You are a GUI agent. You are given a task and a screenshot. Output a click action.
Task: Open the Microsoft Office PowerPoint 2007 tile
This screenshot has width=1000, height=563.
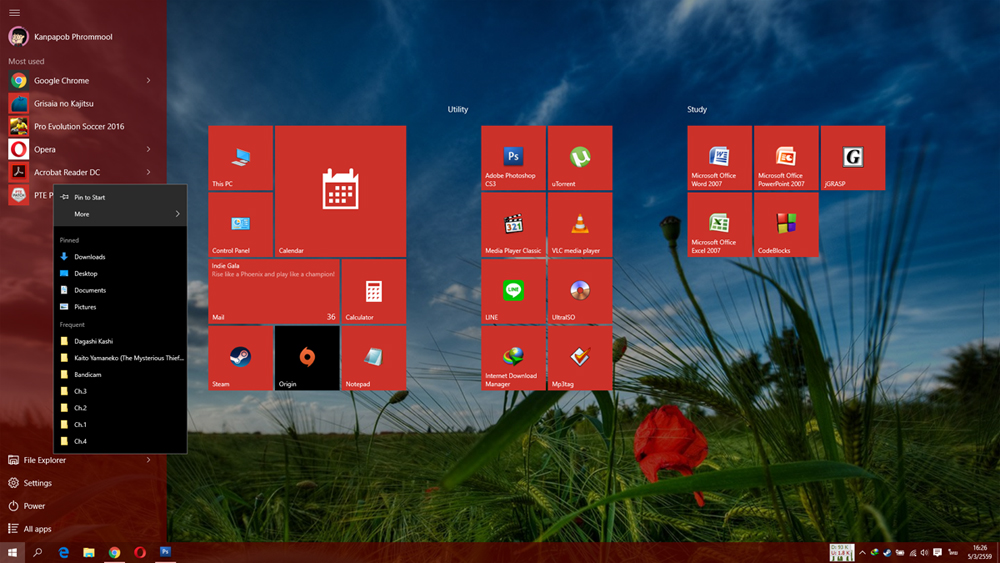coord(786,157)
